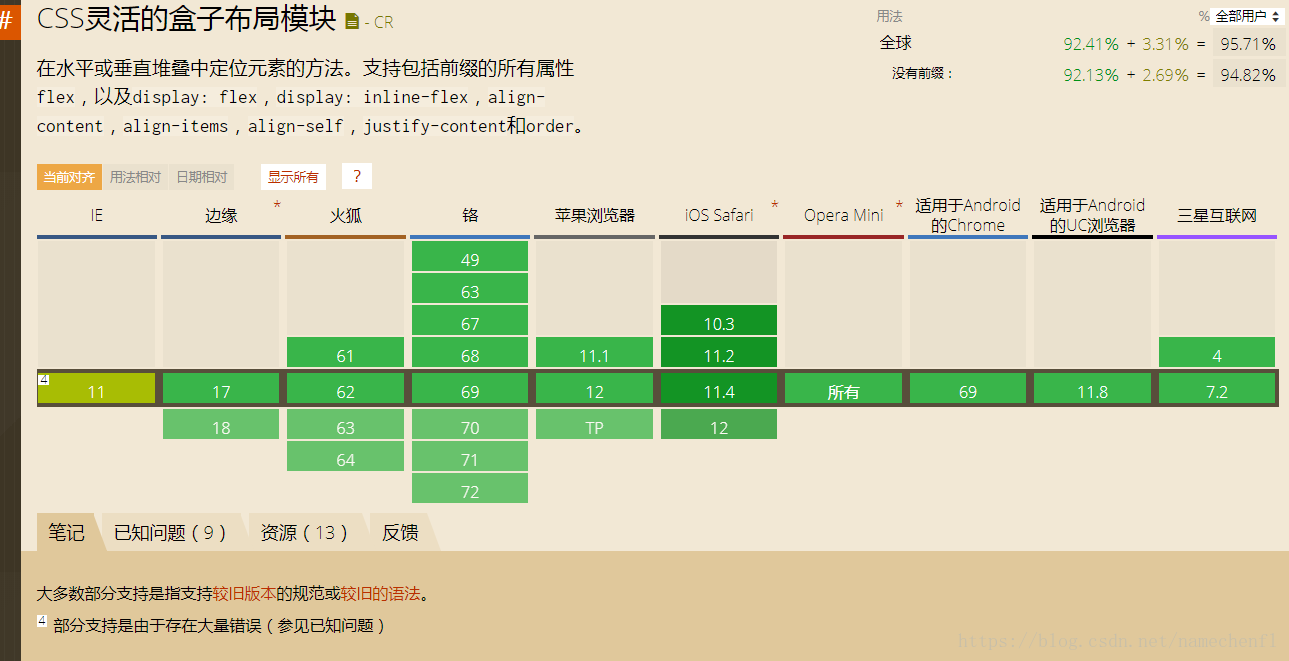Select the iOS Safari 11.4 cell
This screenshot has width=1289, height=661.
[x=719, y=388]
